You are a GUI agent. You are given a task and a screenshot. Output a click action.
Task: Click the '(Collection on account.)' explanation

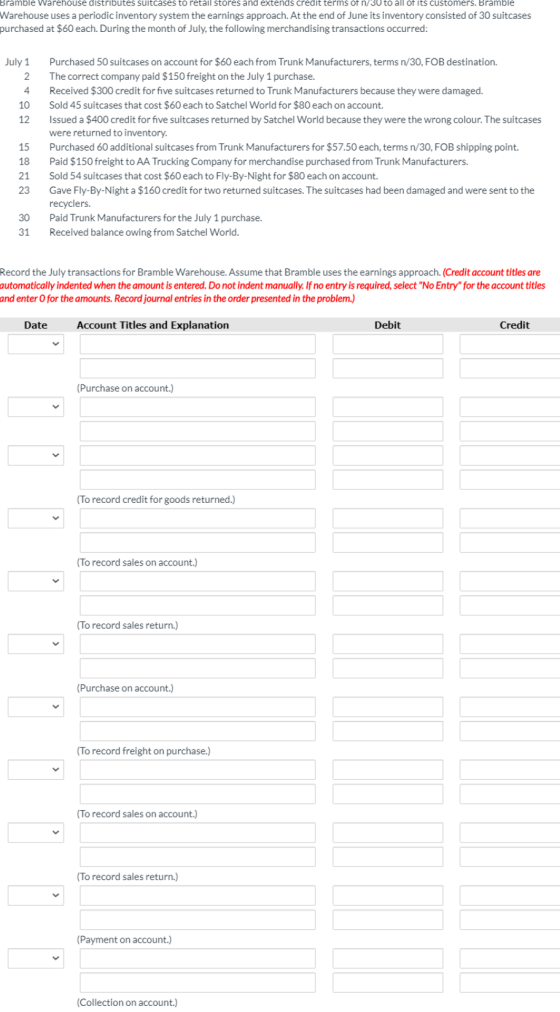pos(126,1002)
